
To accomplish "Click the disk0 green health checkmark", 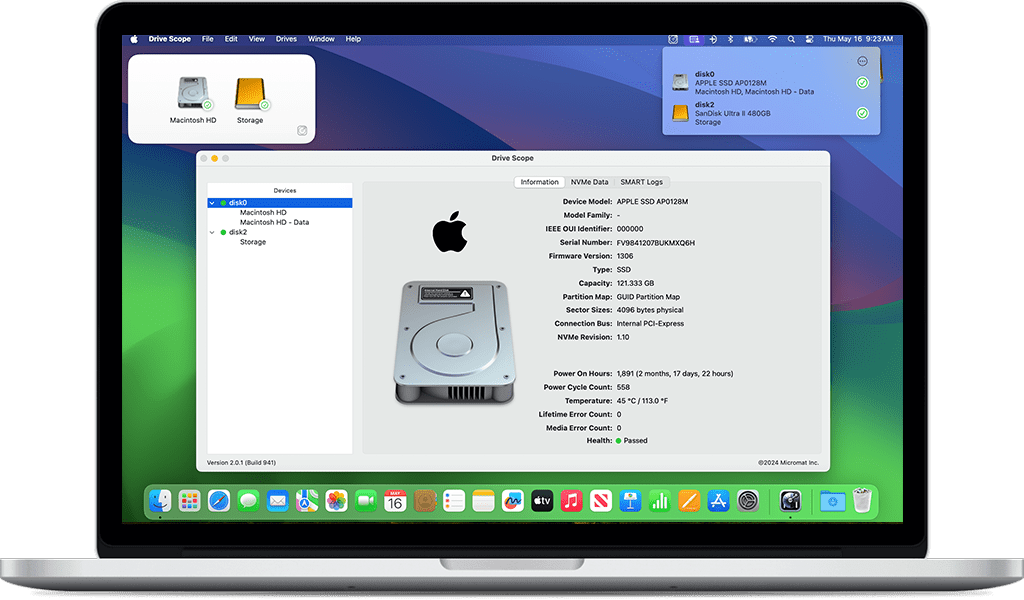I will pyautogui.click(x=862, y=82).
